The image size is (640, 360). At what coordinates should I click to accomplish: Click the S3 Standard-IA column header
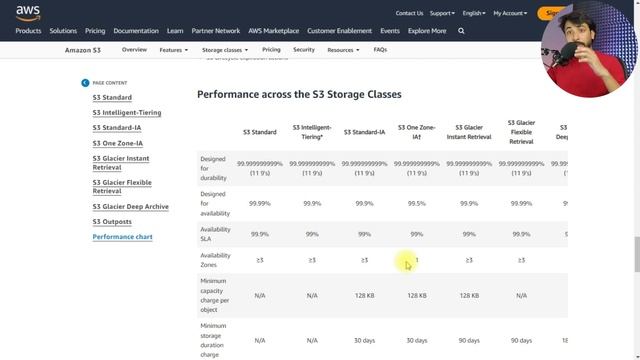(x=364, y=132)
